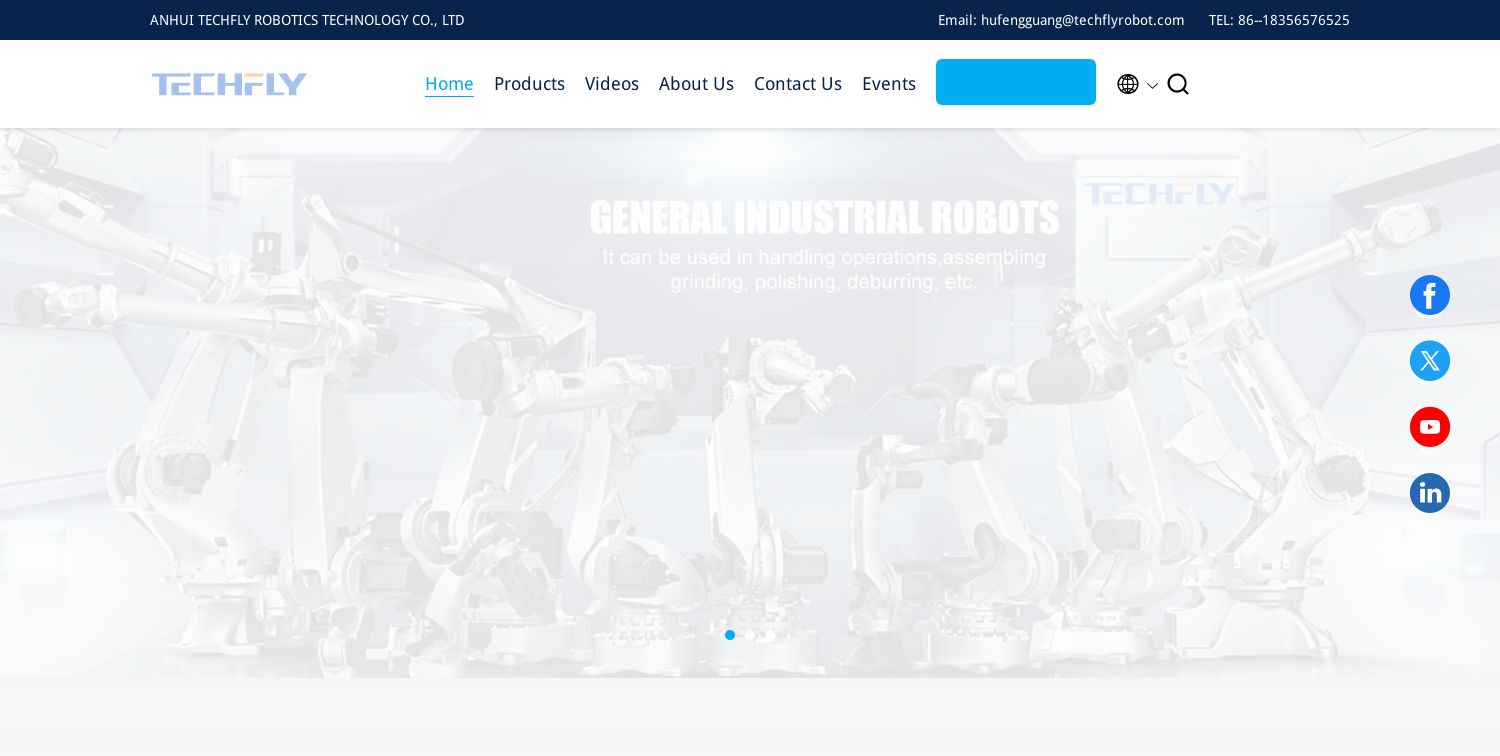The image size is (1500, 756).
Task: Open the Facebook page icon
Action: (x=1430, y=295)
